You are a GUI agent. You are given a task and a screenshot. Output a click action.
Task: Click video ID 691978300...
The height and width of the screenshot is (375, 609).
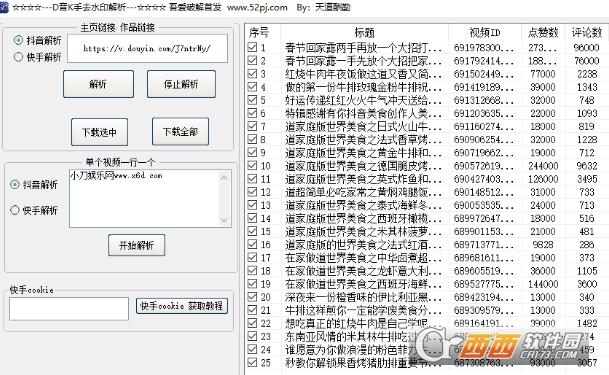click(x=484, y=48)
